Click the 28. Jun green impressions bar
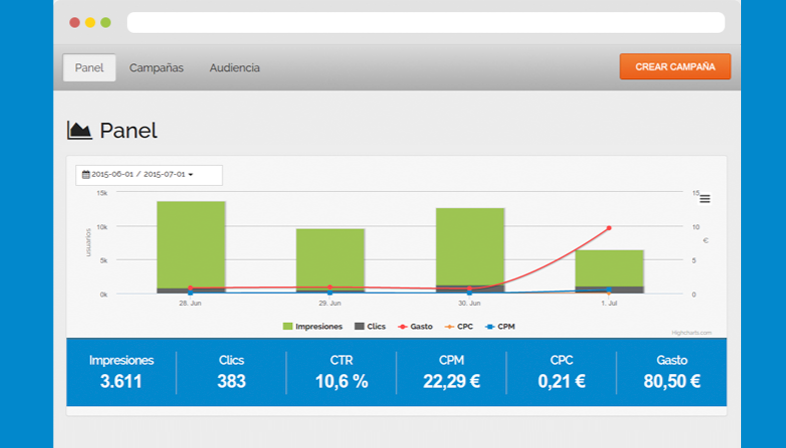This screenshot has height=448, width=786. point(191,245)
